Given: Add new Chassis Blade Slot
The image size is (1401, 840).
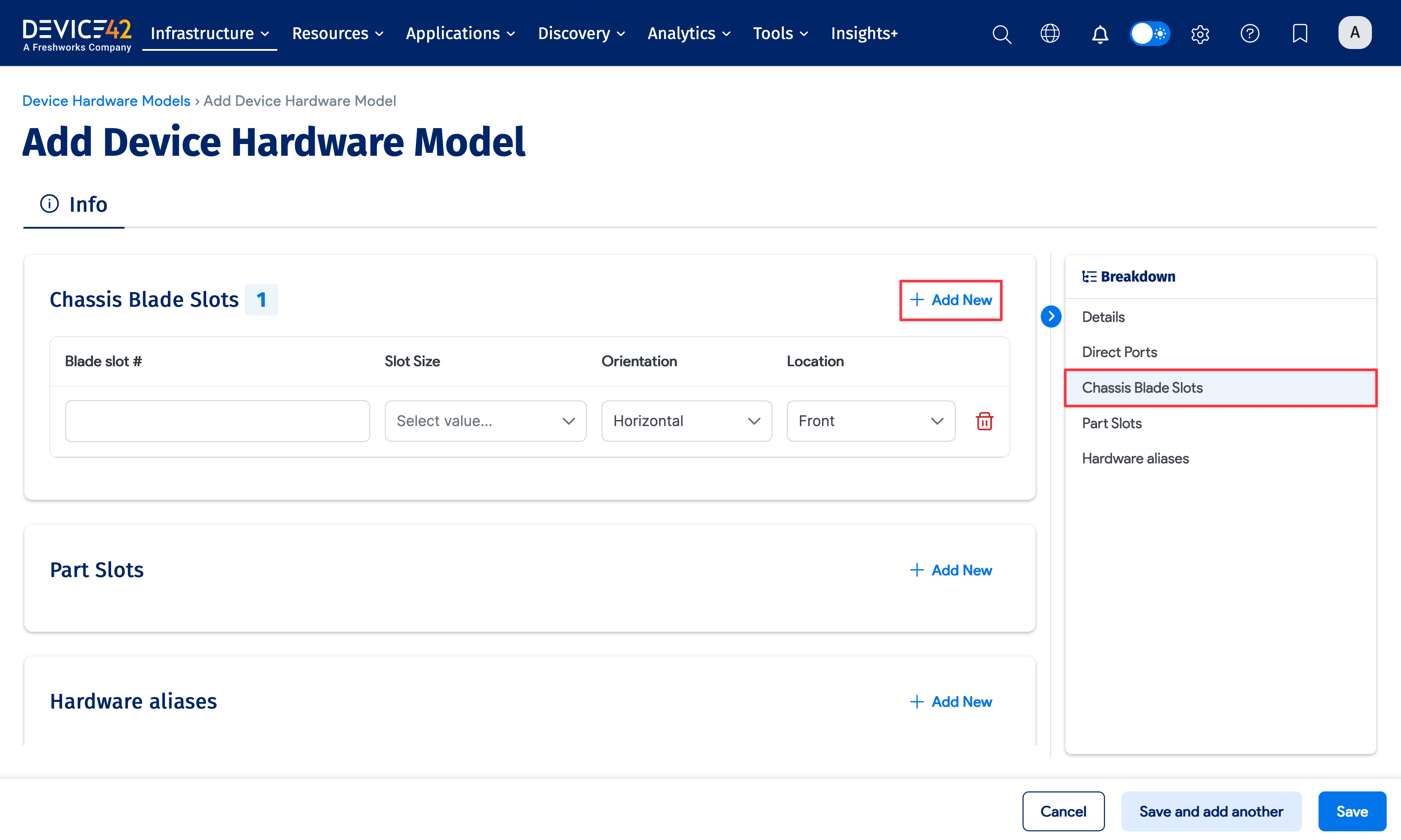Looking at the screenshot, I should (x=951, y=300).
